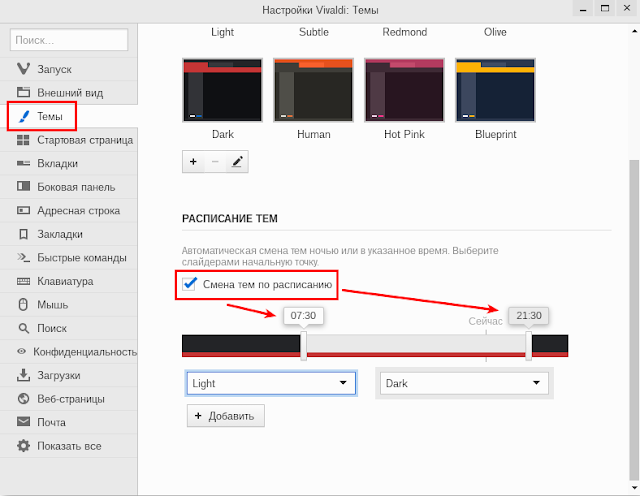Click the minus remove-theme button

tap(215, 162)
